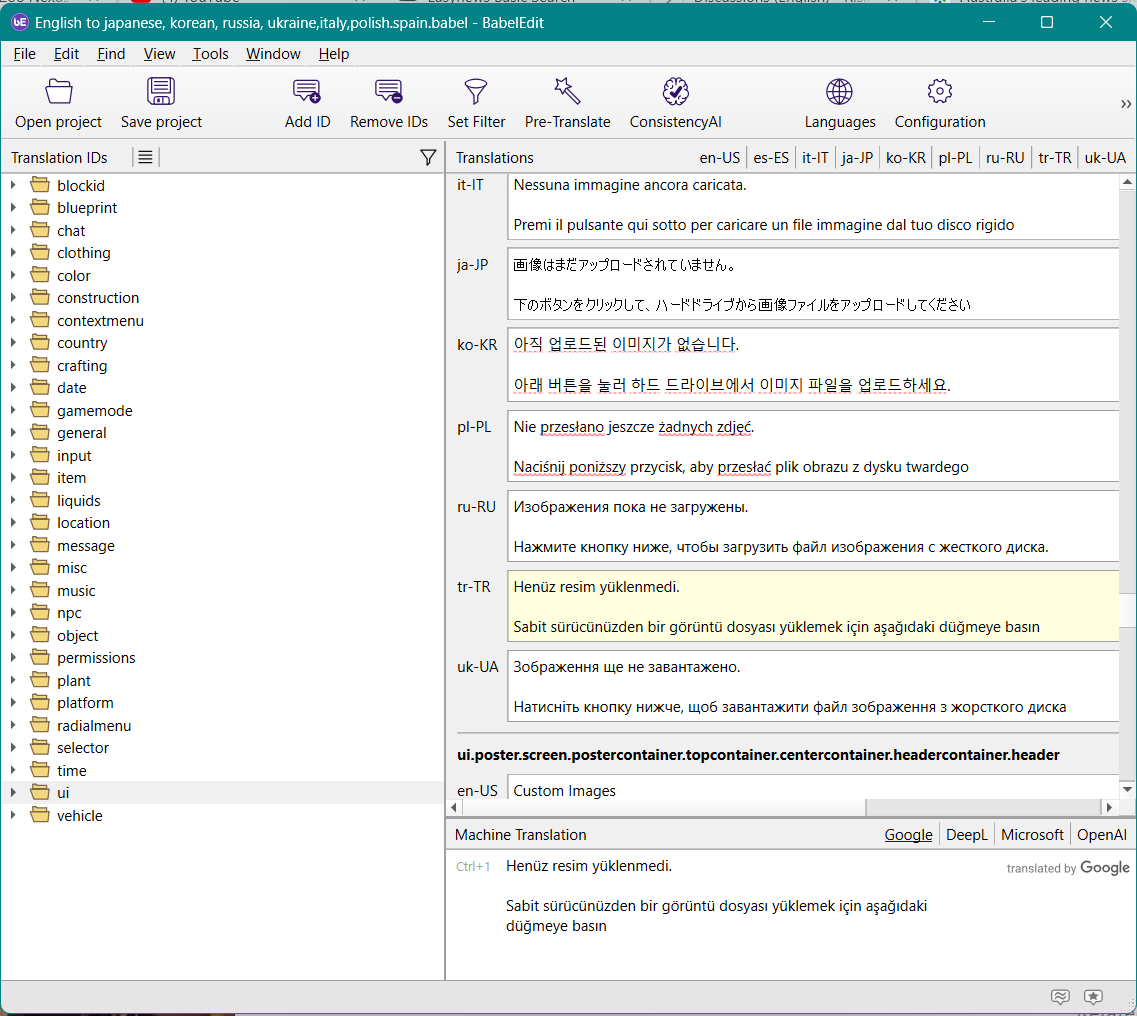Expand the toolbar overflow chevron
1137x1016 pixels.
[1126, 104]
